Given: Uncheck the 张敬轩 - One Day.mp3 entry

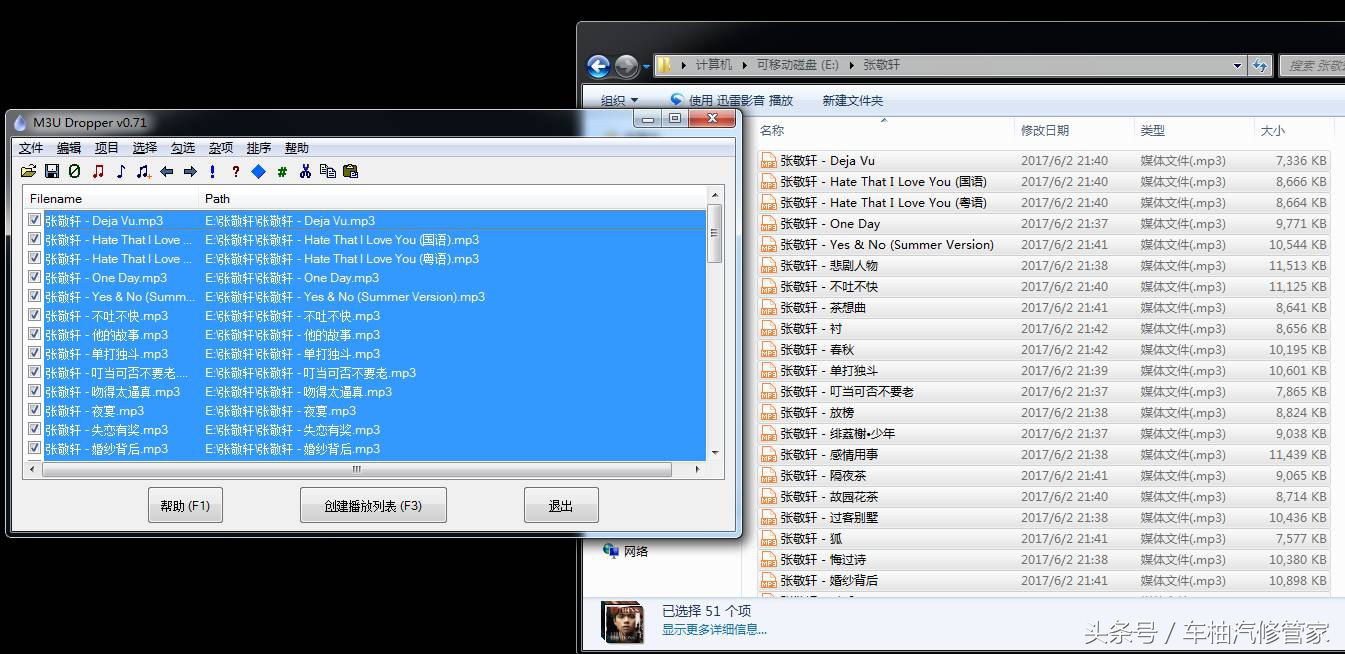Looking at the screenshot, I should (34, 277).
